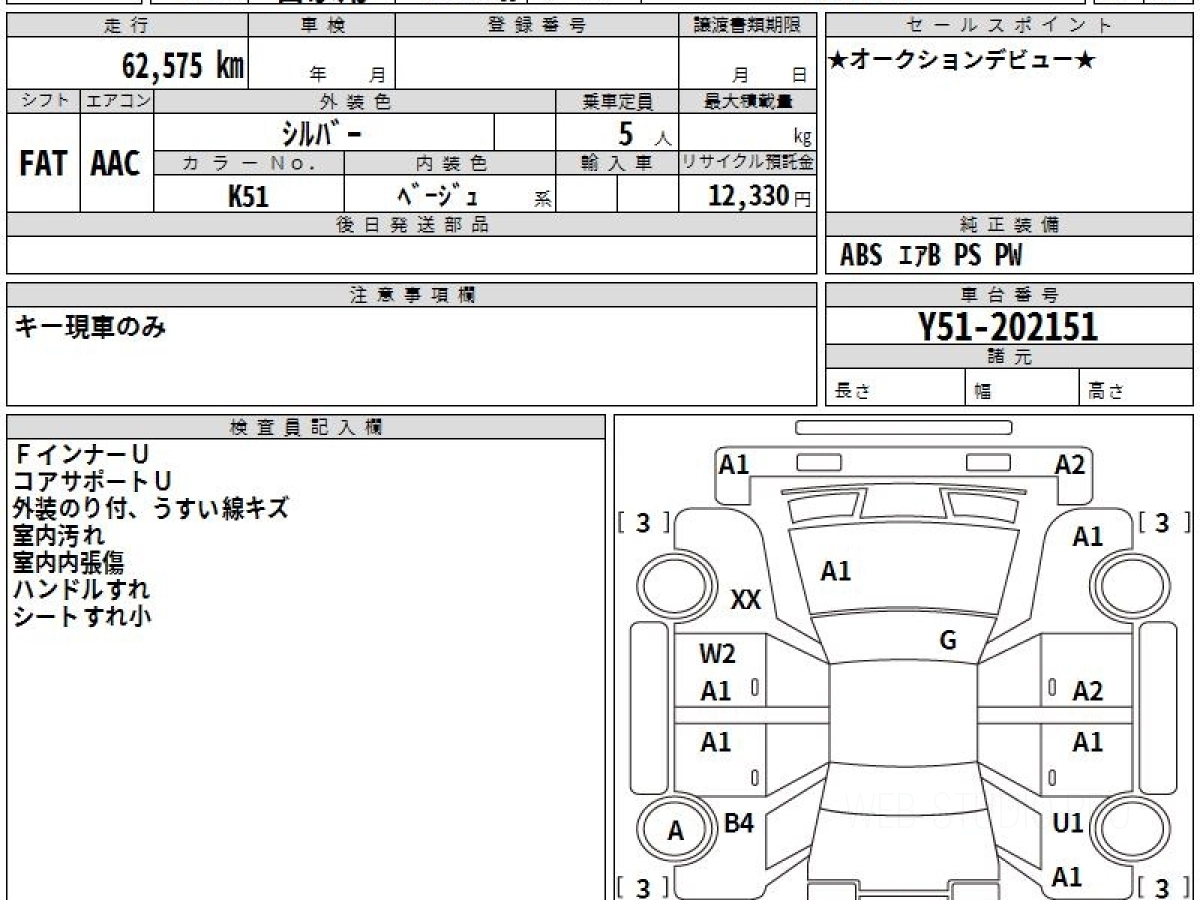Viewport: 1200px width, 900px height.
Task: Click the note キー現車のみ
Action: click(x=90, y=326)
